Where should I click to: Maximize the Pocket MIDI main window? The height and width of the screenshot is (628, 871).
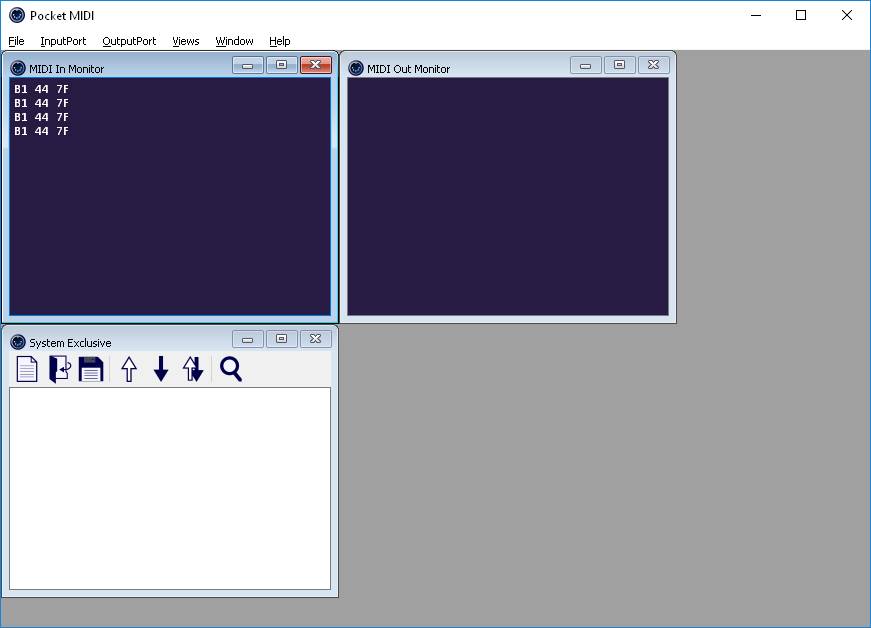tap(801, 16)
